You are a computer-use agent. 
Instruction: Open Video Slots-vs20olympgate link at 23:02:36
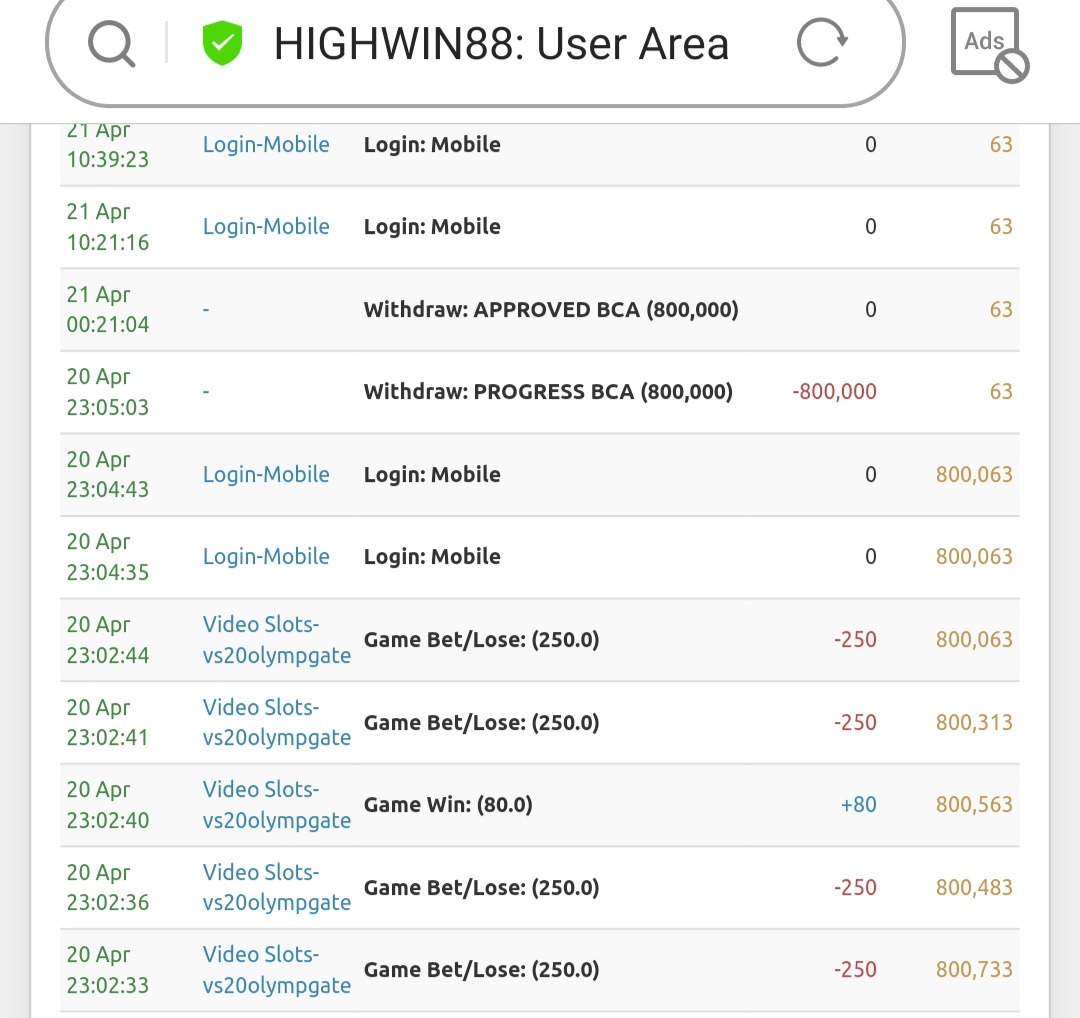(x=276, y=888)
